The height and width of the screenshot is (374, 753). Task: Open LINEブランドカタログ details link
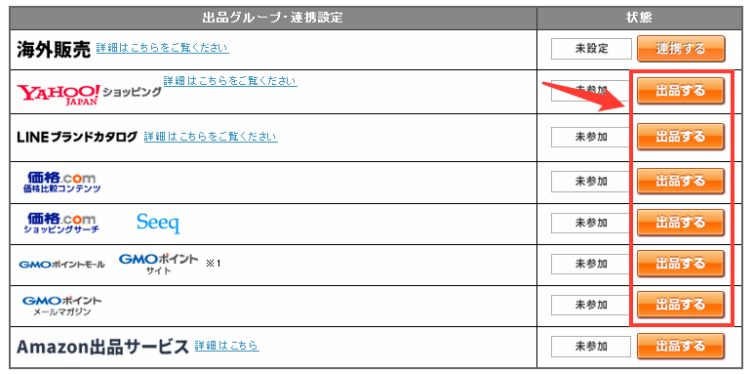point(210,137)
